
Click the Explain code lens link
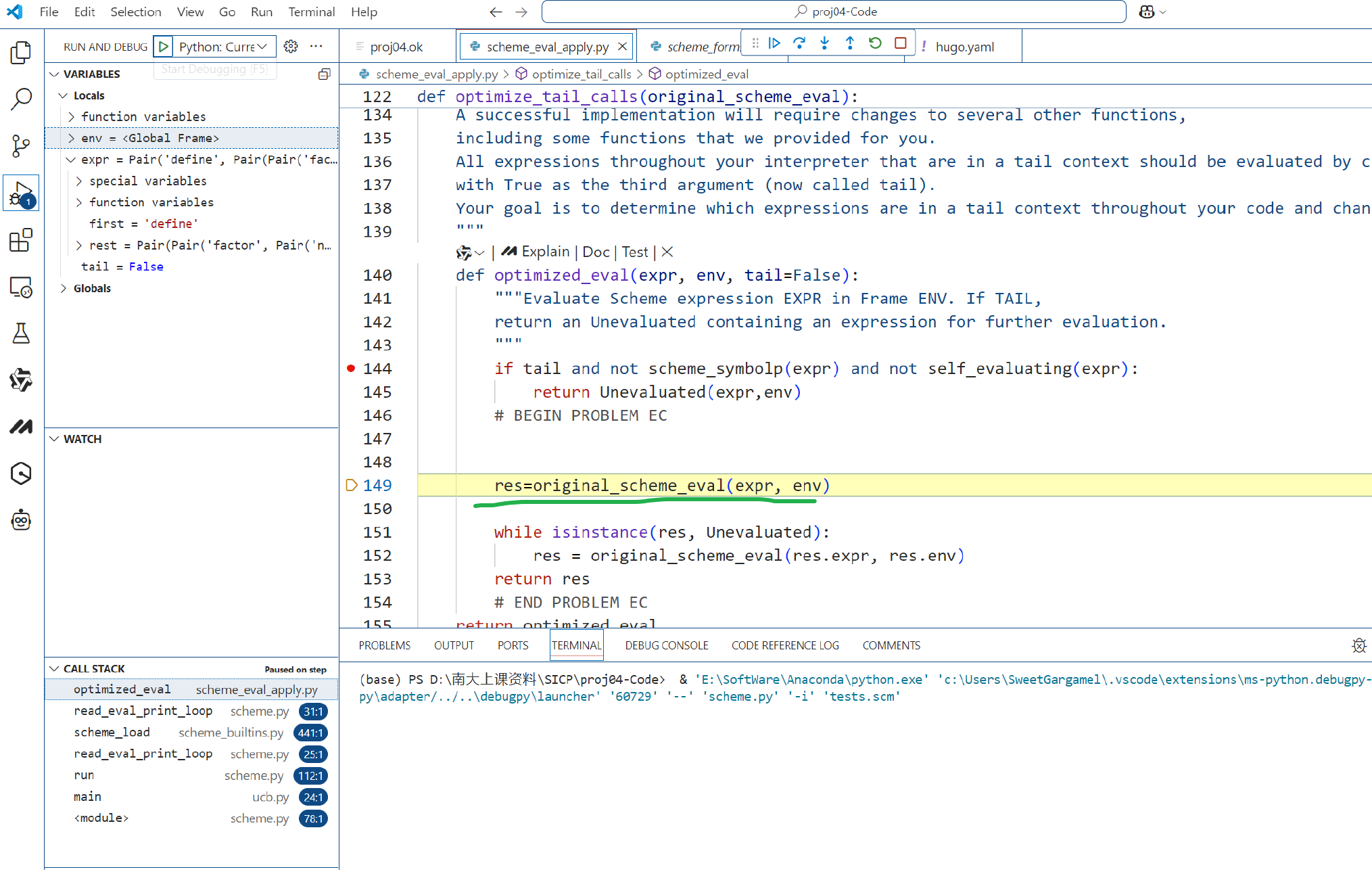coord(545,252)
